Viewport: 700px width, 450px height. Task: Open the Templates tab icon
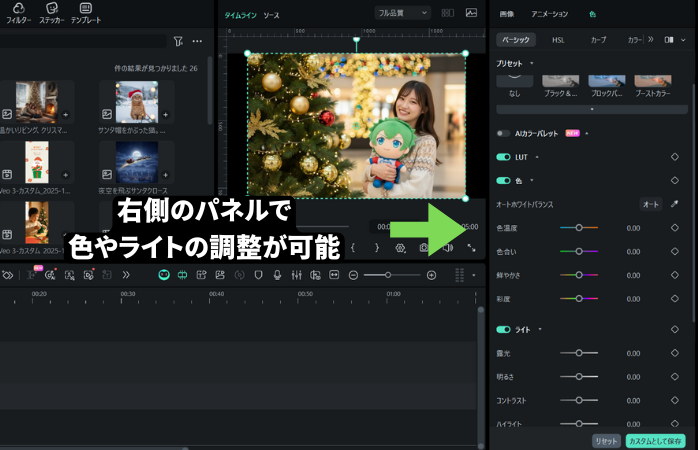click(x=86, y=8)
